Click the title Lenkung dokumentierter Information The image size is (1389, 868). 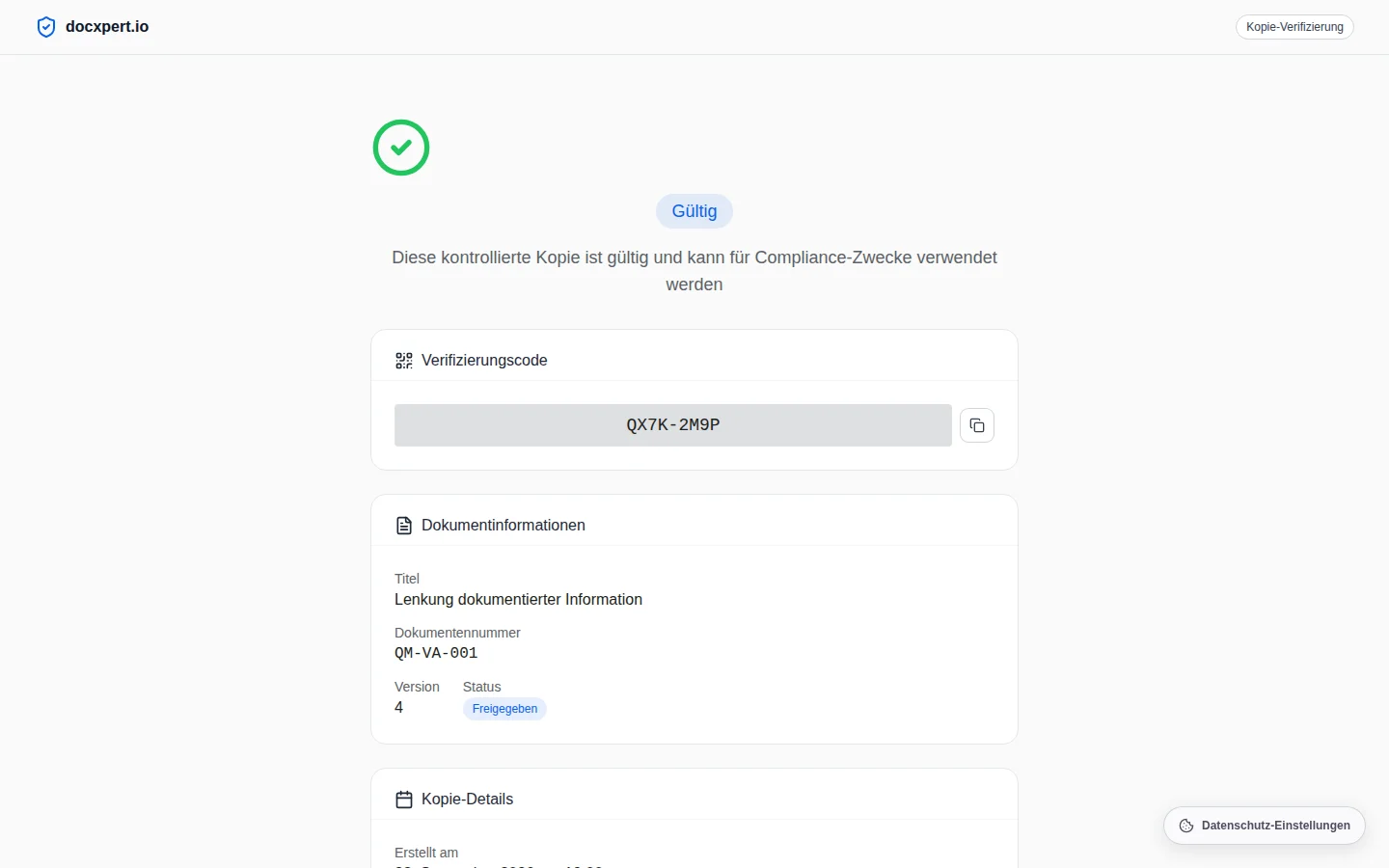518,600
